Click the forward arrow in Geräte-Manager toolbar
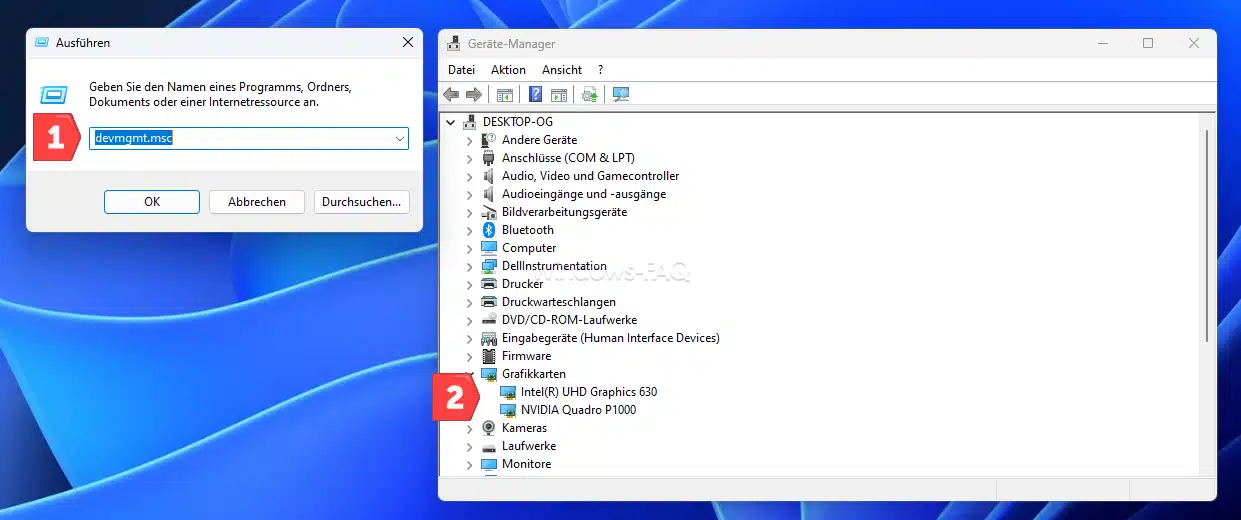This screenshot has height=520, width=1241. [x=473, y=95]
